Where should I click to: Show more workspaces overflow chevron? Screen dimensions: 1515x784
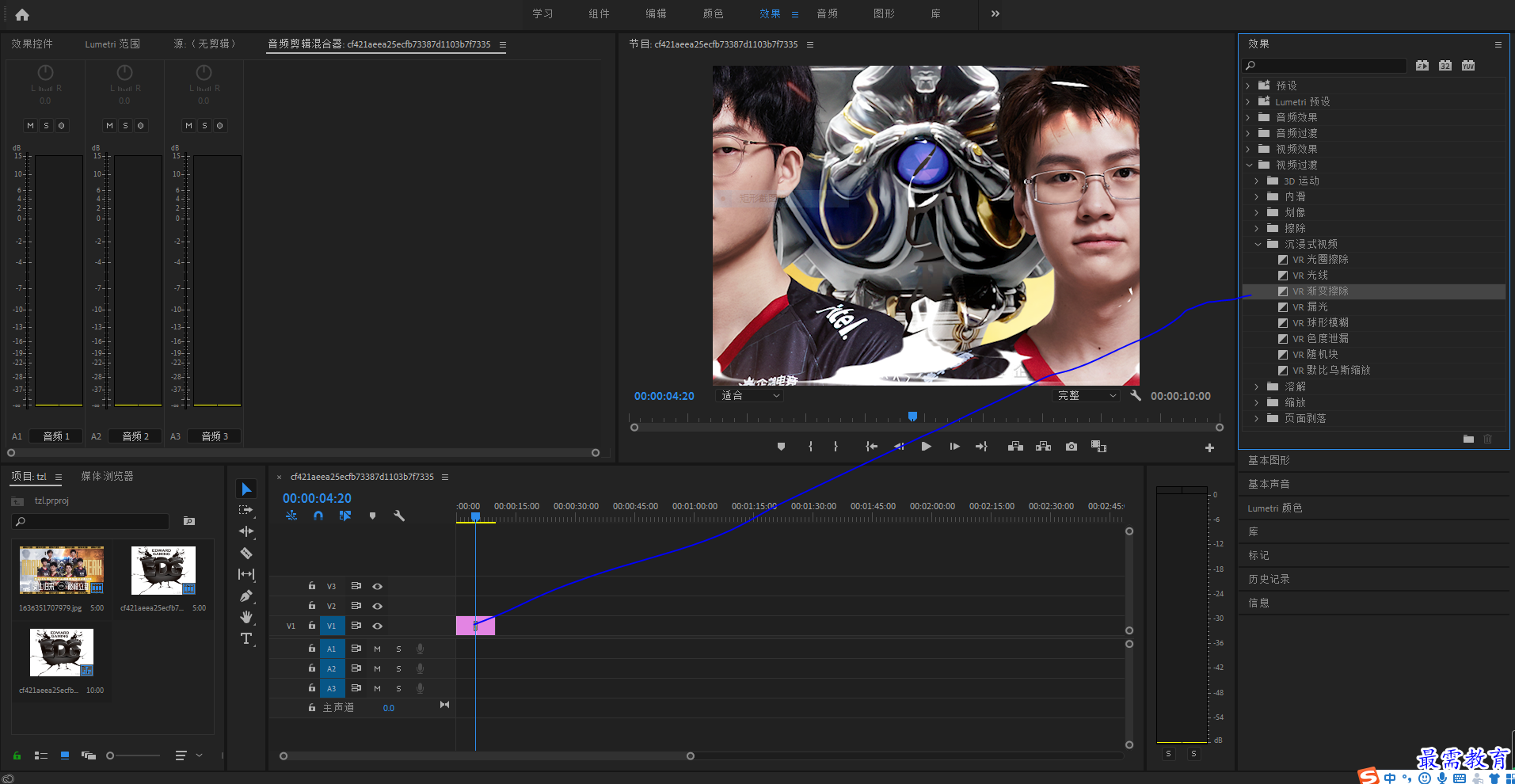point(995,13)
